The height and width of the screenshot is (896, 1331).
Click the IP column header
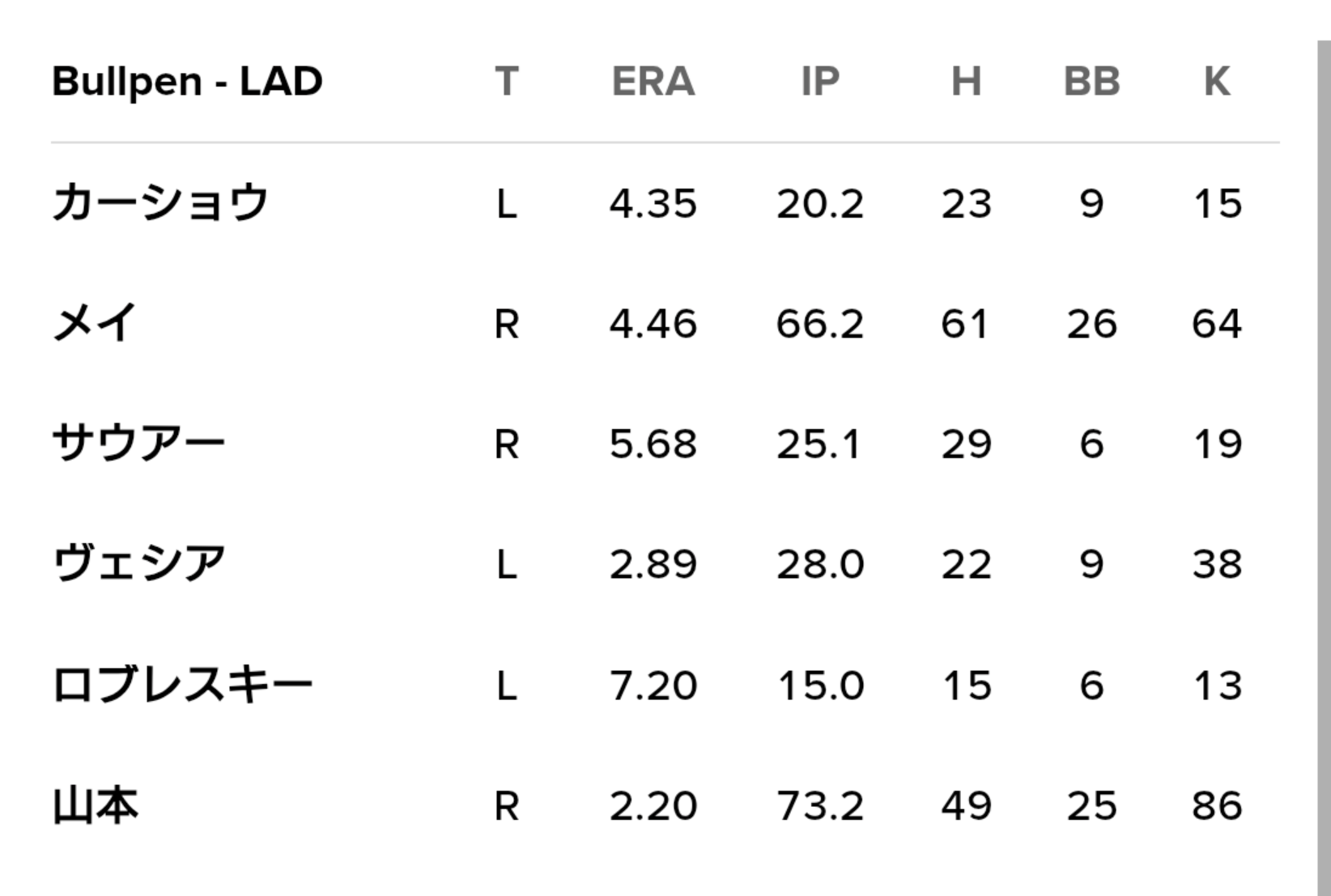tap(820, 81)
